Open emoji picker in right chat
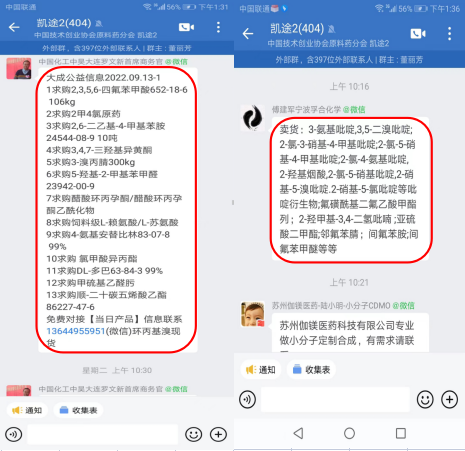465x451 pixels. pos(425,399)
